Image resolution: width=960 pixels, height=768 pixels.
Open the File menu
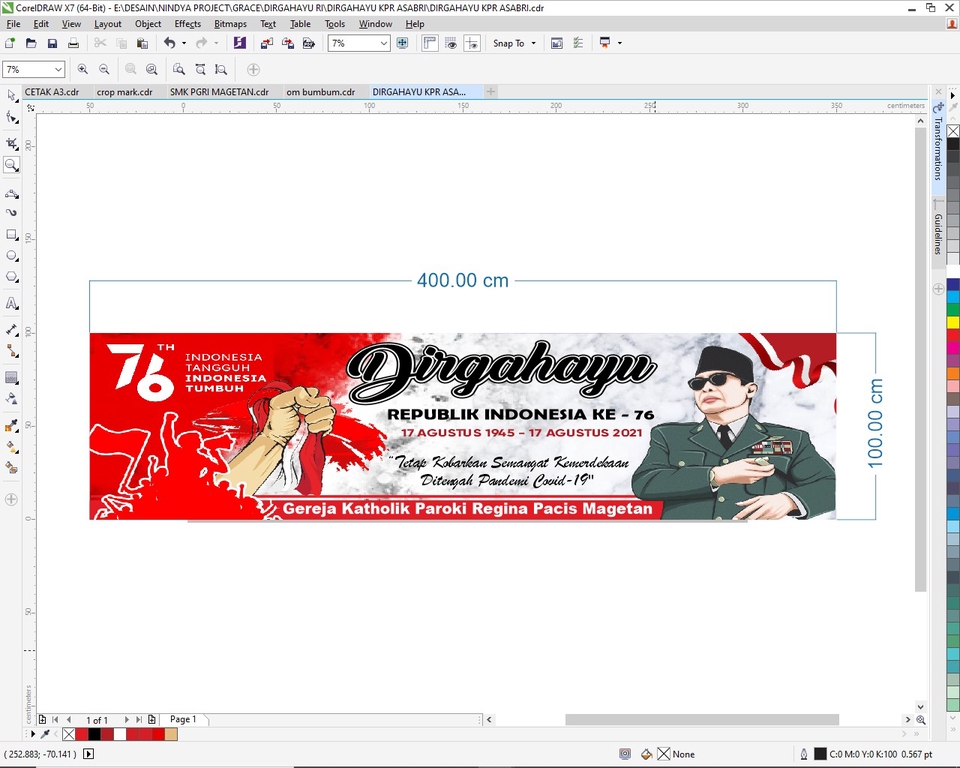[13, 24]
